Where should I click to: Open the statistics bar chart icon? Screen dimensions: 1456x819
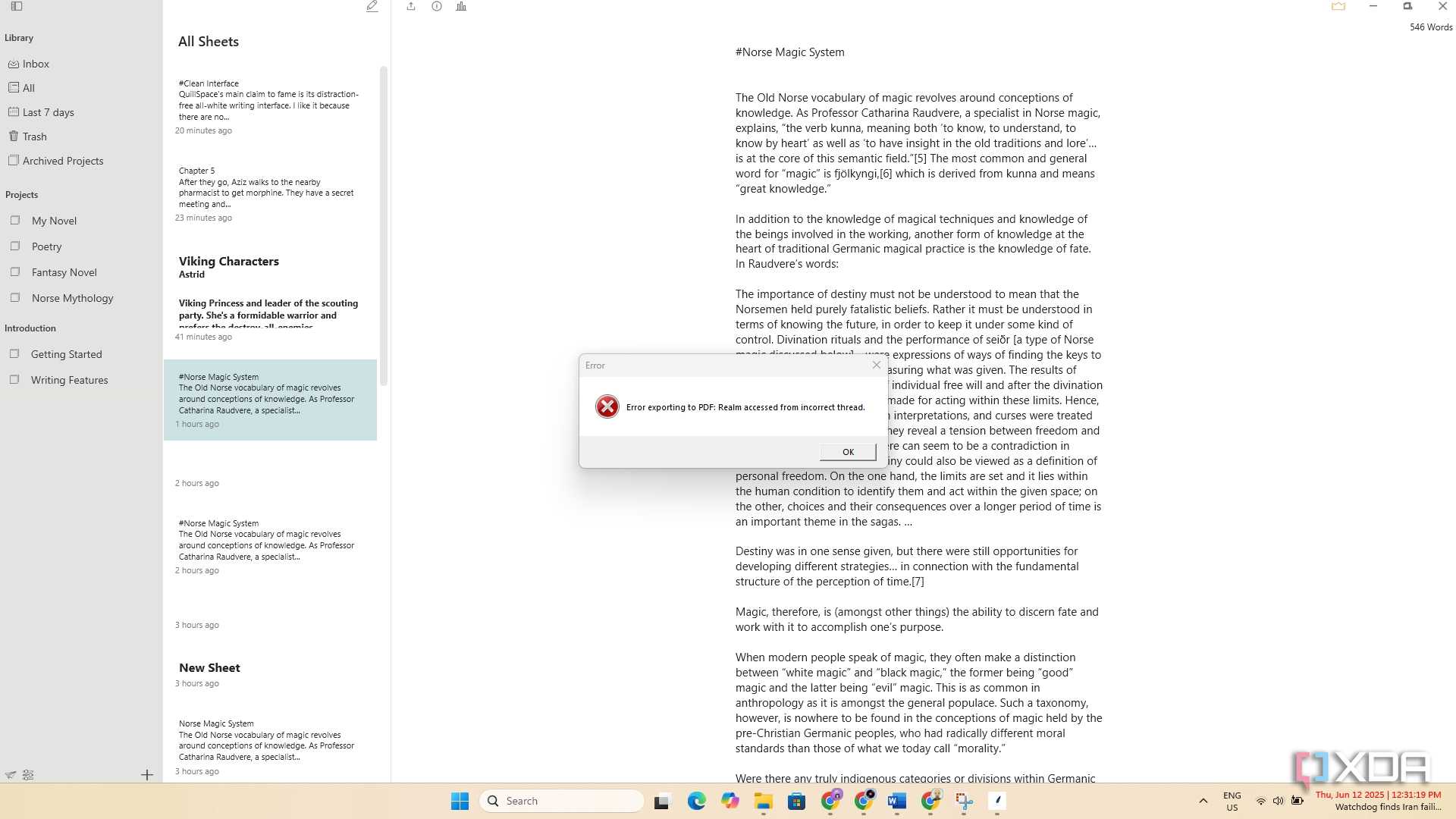pyautogui.click(x=461, y=6)
